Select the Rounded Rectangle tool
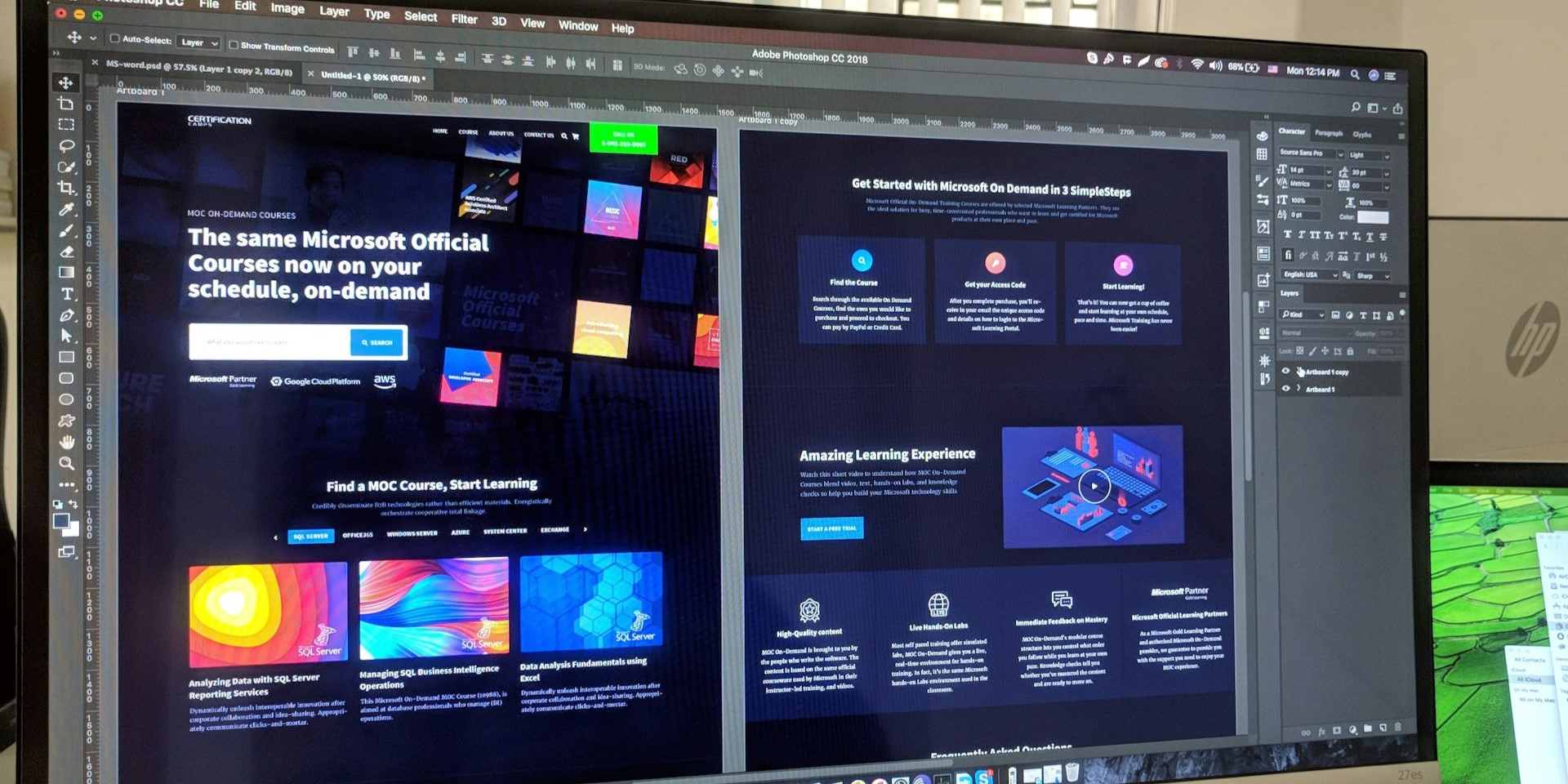 point(67,378)
